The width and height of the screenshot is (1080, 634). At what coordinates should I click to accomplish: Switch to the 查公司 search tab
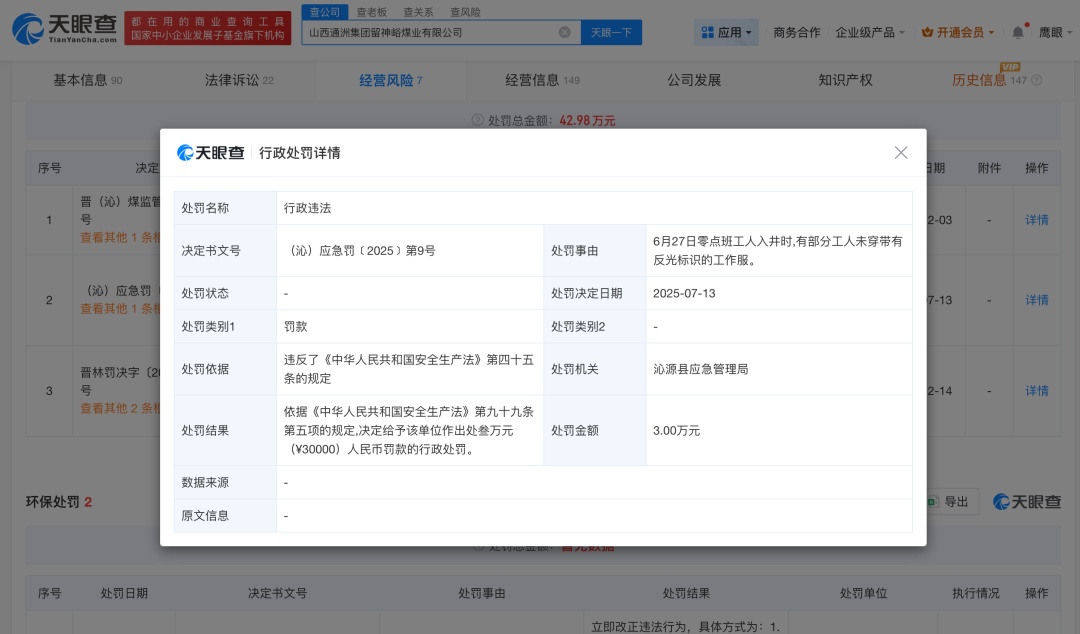(324, 12)
